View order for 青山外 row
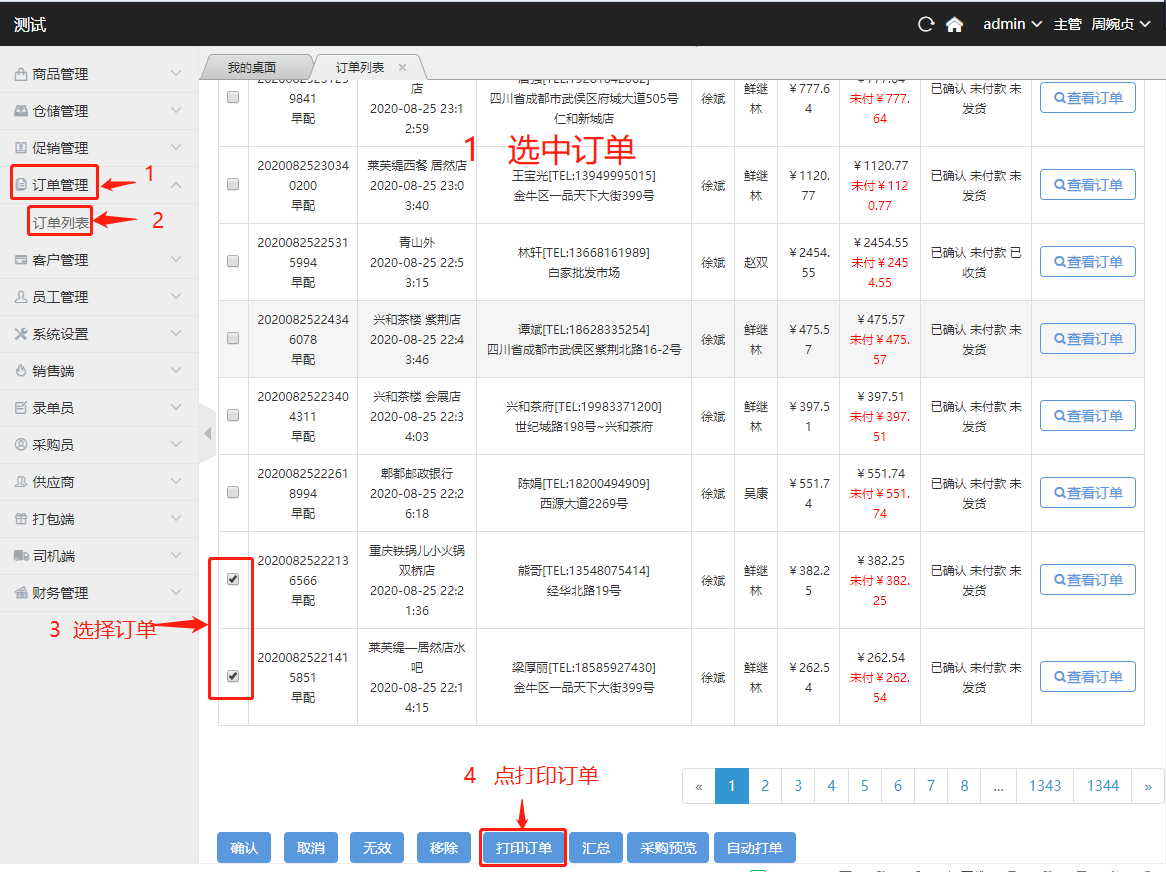Image resolution: width=1166 pixels, height=872 pixels. (x=1087, y=261)
